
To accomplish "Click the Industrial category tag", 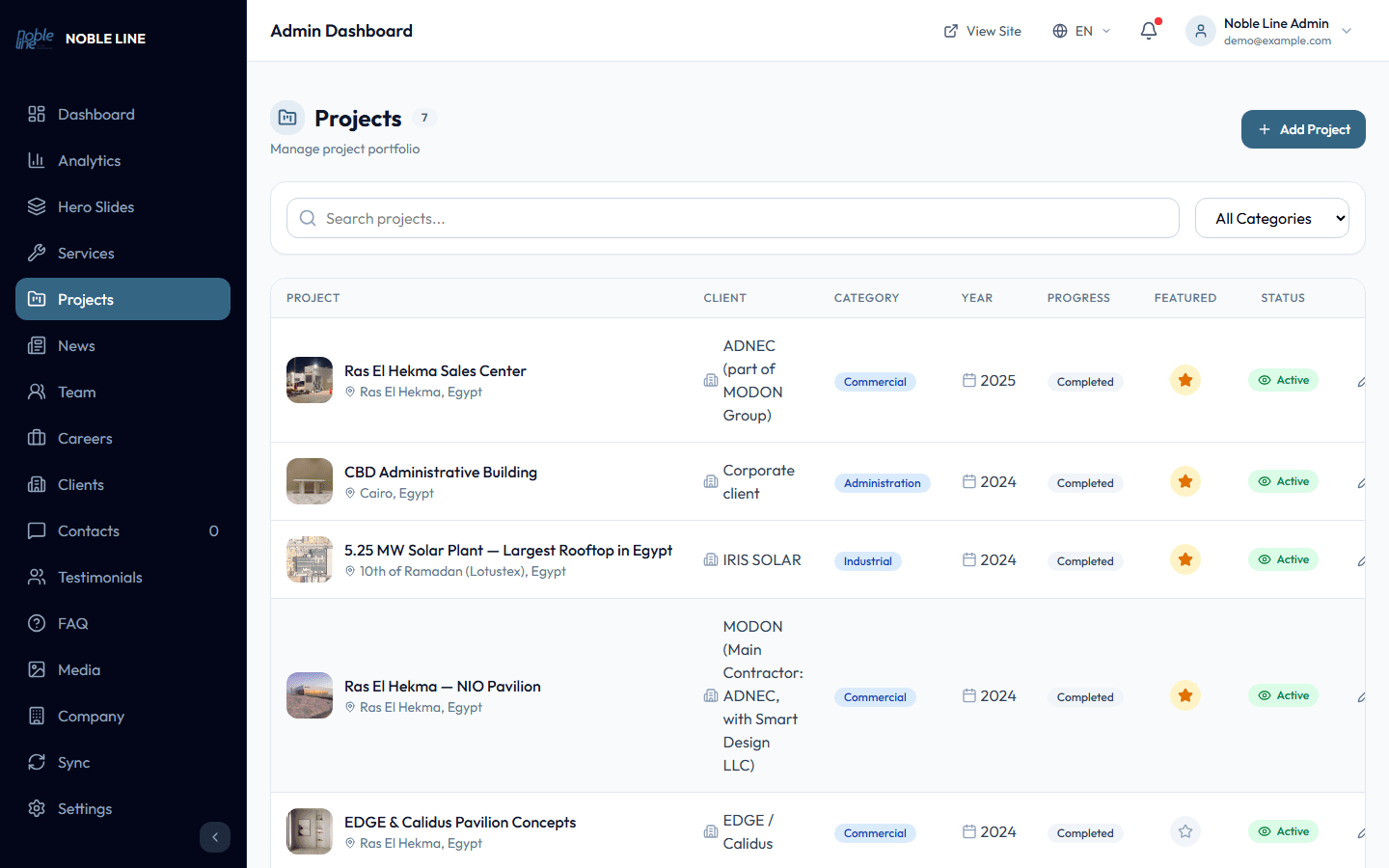I will tap(868, 561).
